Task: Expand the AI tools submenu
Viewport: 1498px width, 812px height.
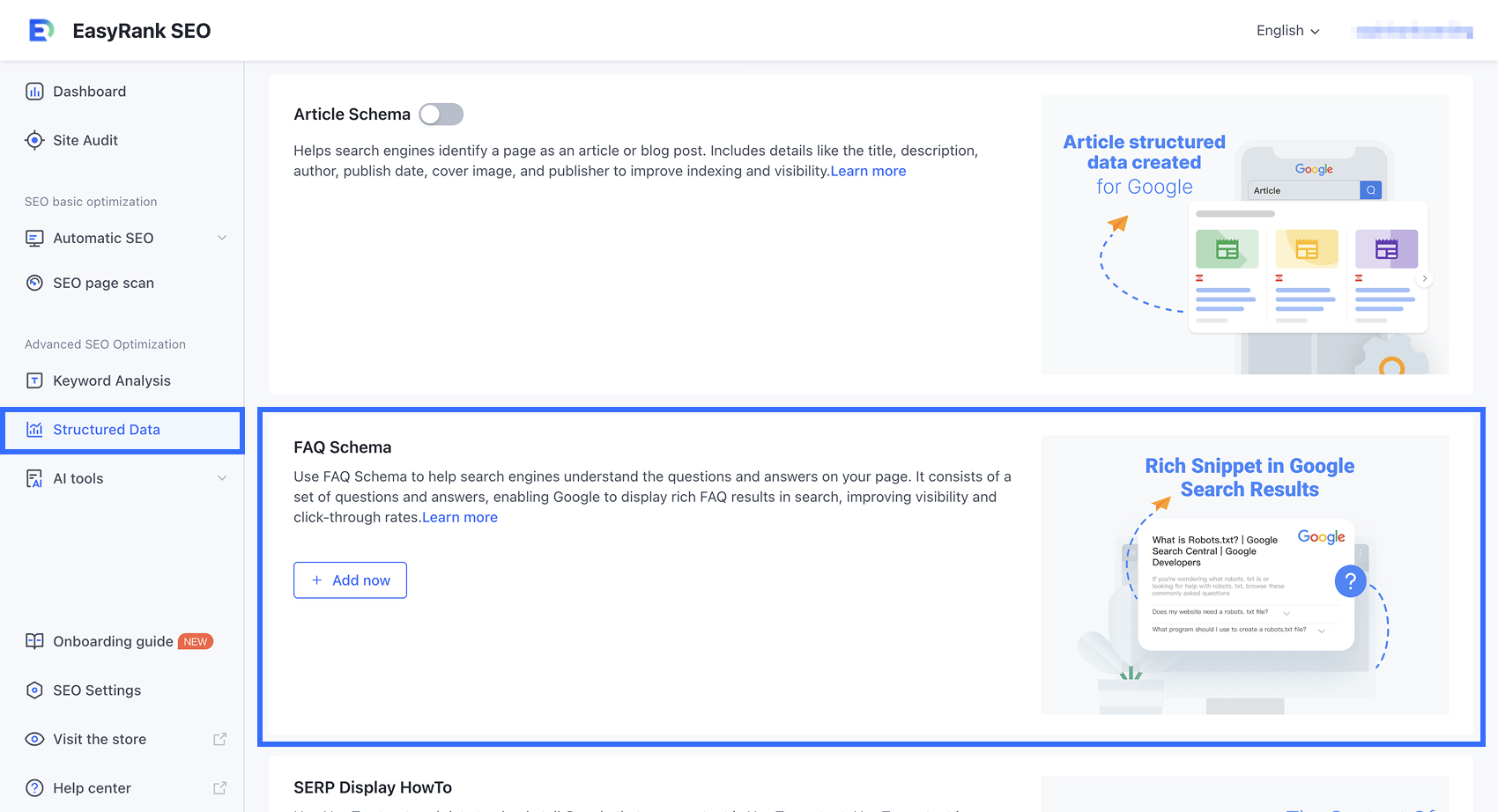Action: (222, 478)
